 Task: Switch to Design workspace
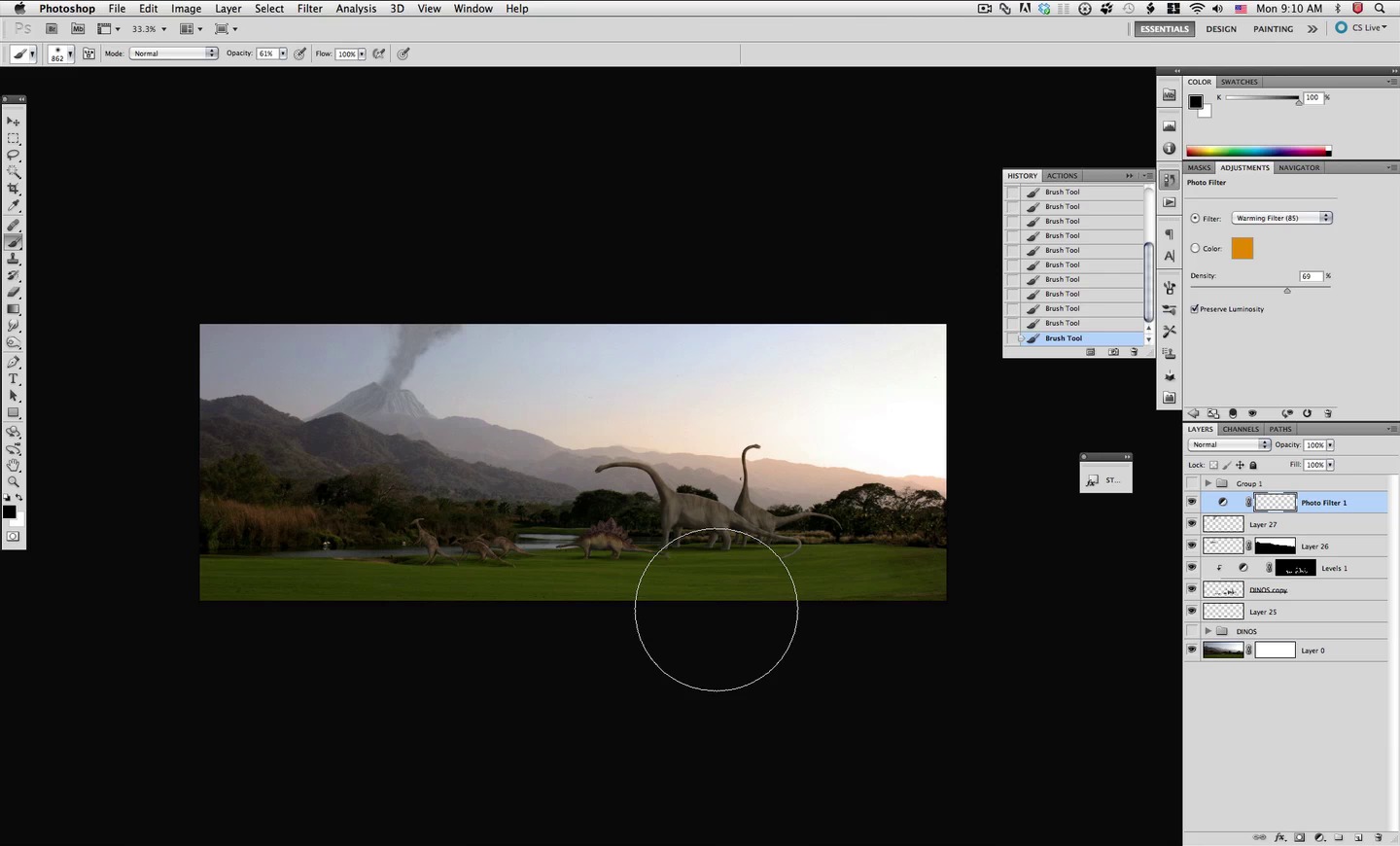tap(1221, 28)
